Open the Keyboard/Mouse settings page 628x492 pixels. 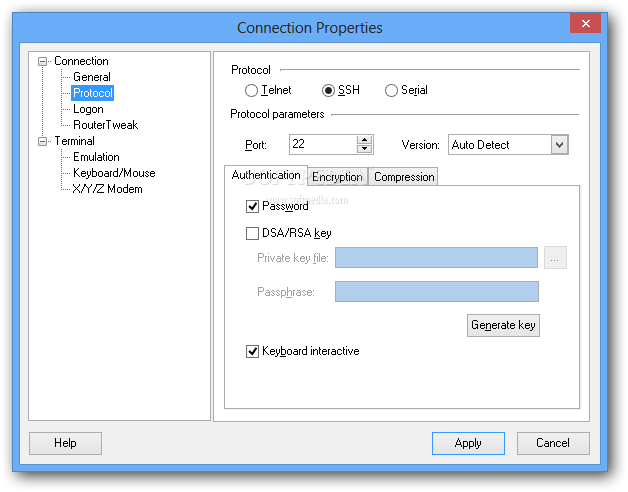114,173
